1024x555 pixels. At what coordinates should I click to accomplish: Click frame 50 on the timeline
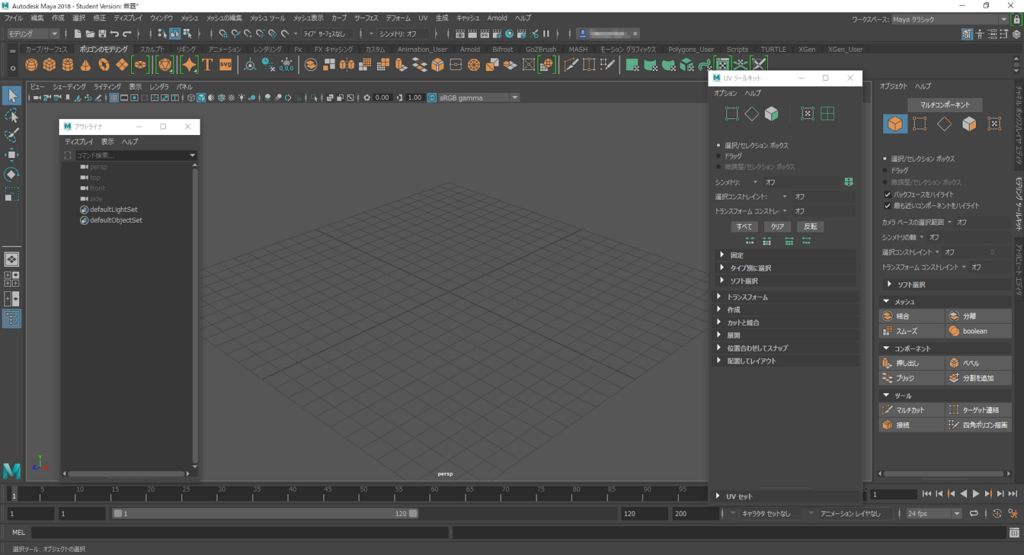click(x=362, y=494)
